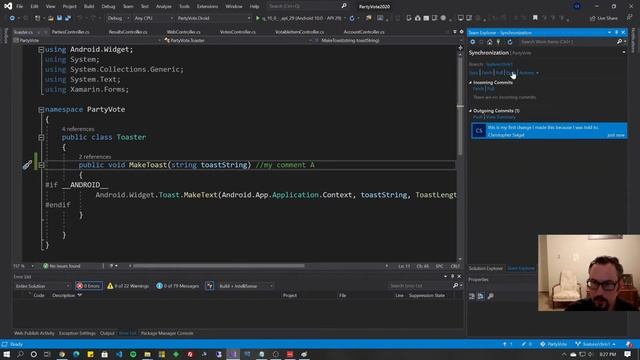640x360 pixels.
Task: Click the editor vertical scrollbar thumb
Action: click(460, 107)
